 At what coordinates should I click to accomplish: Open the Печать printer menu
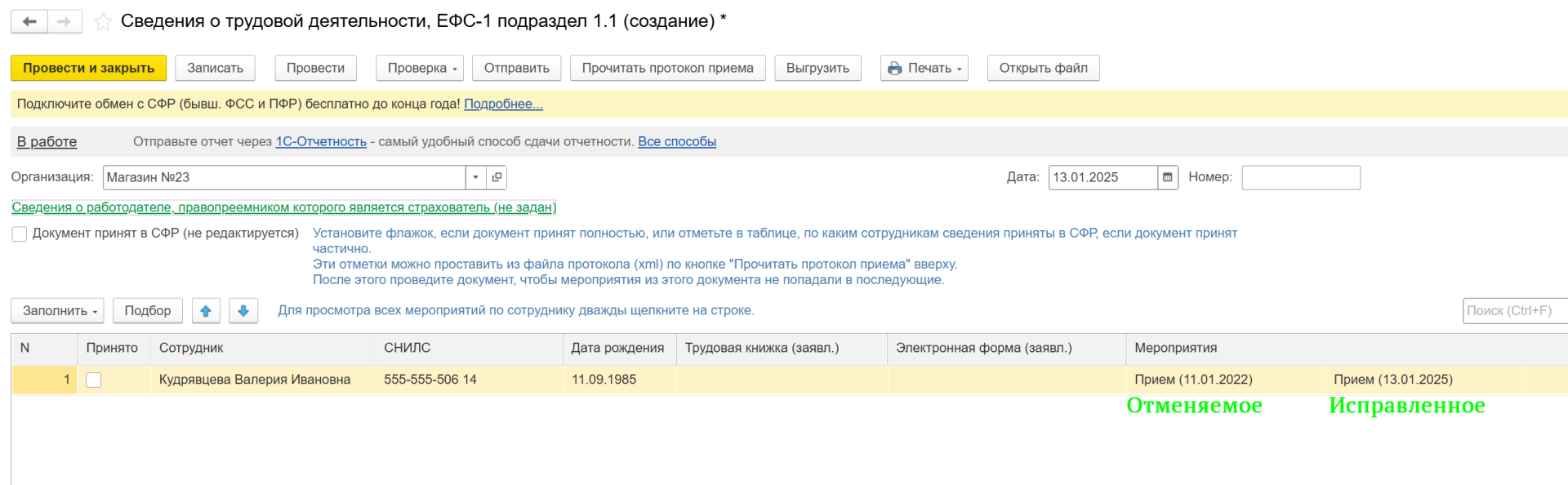pyautogui.click(x=924, y=68)
